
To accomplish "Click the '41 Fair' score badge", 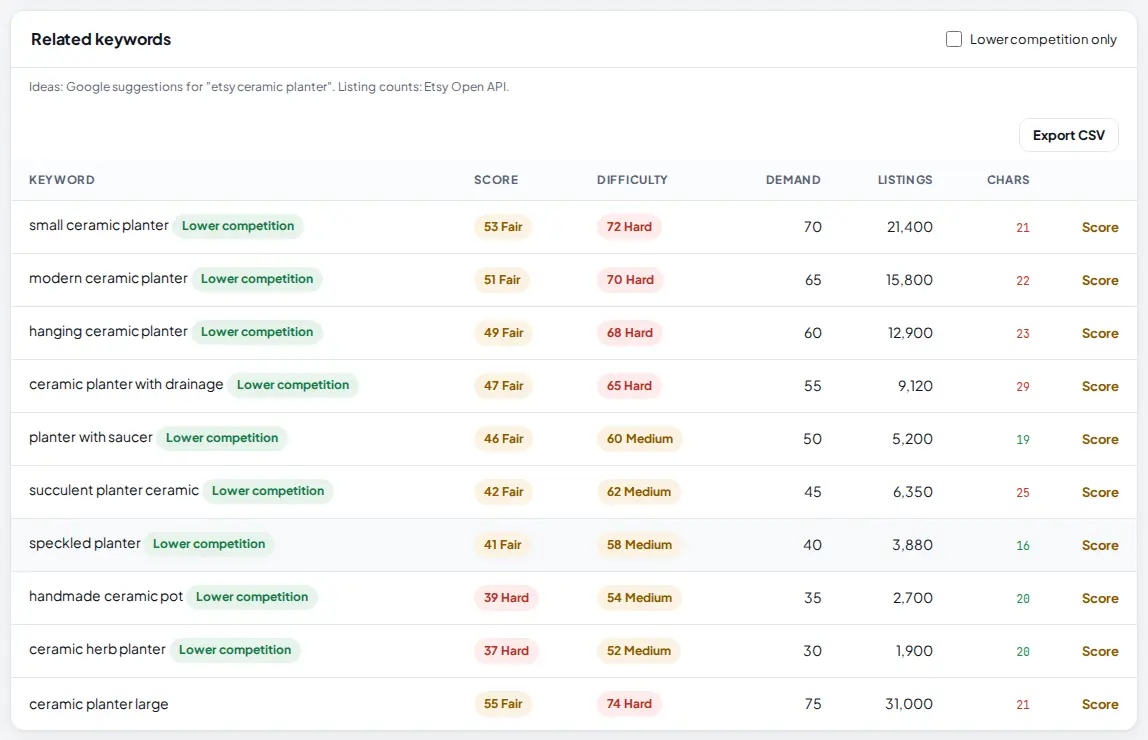I will (503, 545).
